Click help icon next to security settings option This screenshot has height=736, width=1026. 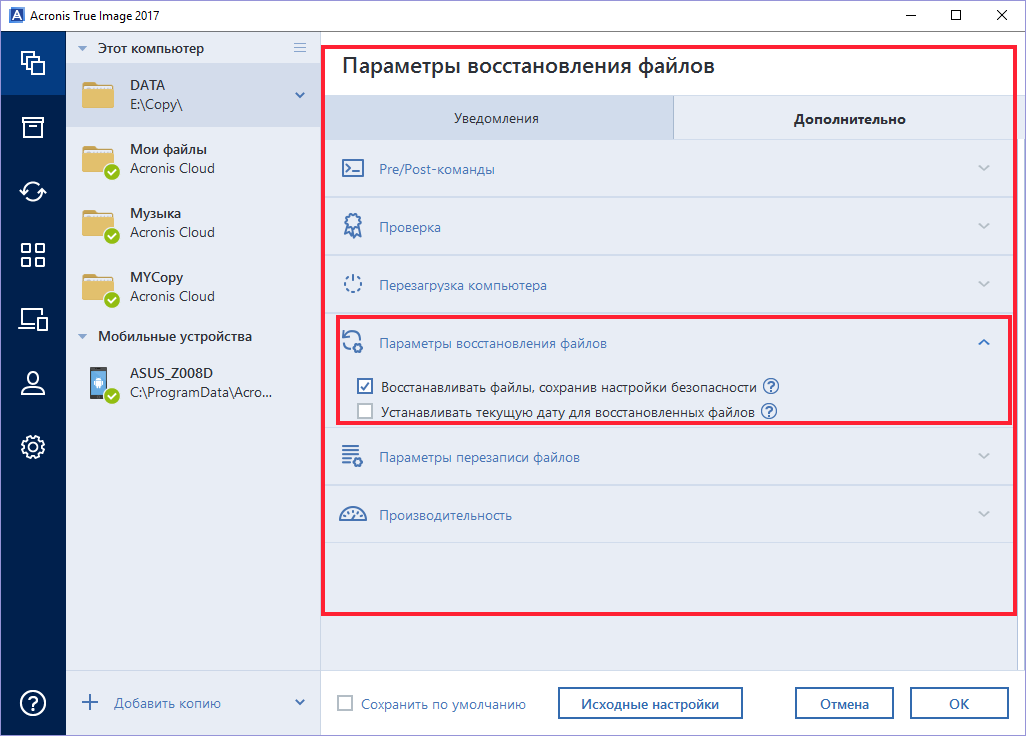coord(770,387)
